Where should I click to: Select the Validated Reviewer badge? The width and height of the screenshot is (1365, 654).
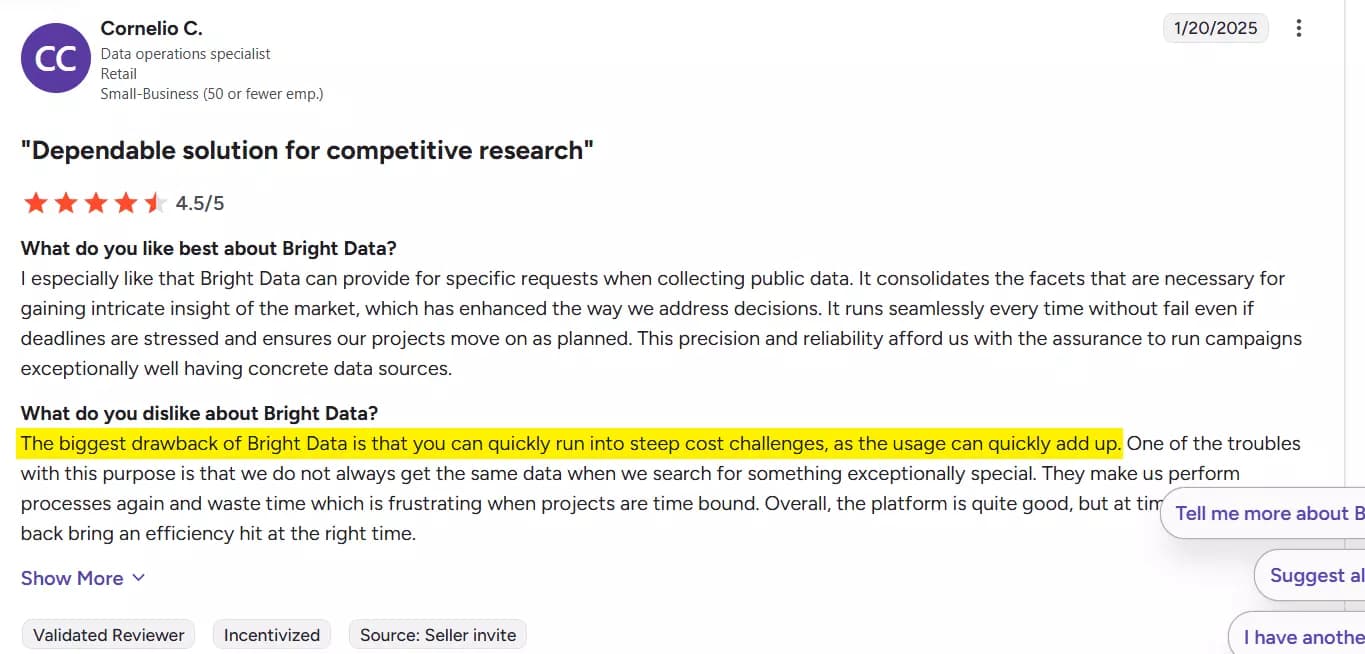click(107, 634)
